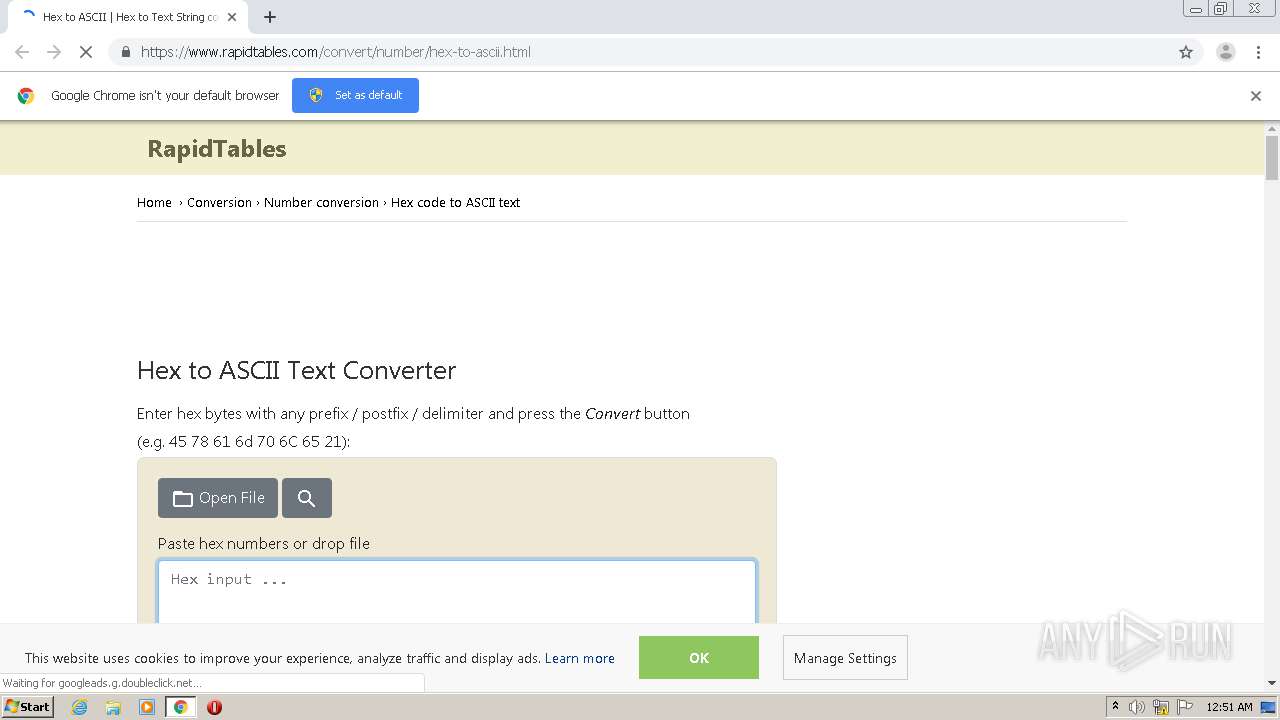Stop page loading with the X button

(x=86, y=52)
